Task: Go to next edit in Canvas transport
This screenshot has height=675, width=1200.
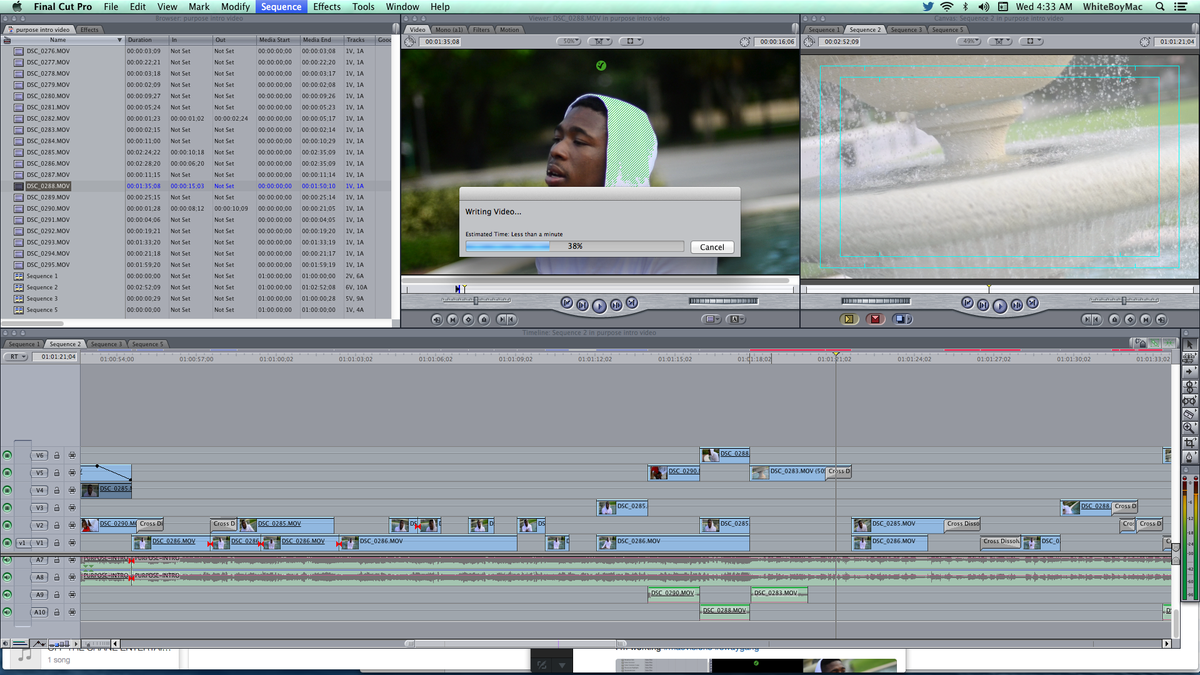Action: coord(1032,303)
